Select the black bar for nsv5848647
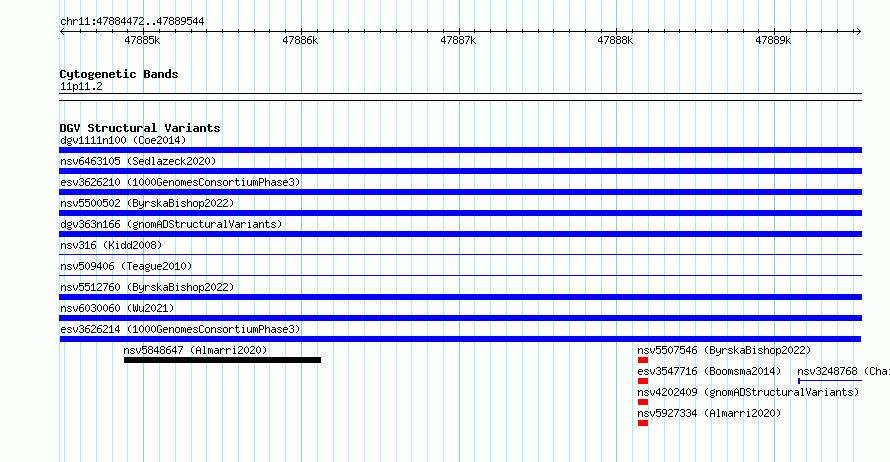890x462 pixels. click(222, 360)
